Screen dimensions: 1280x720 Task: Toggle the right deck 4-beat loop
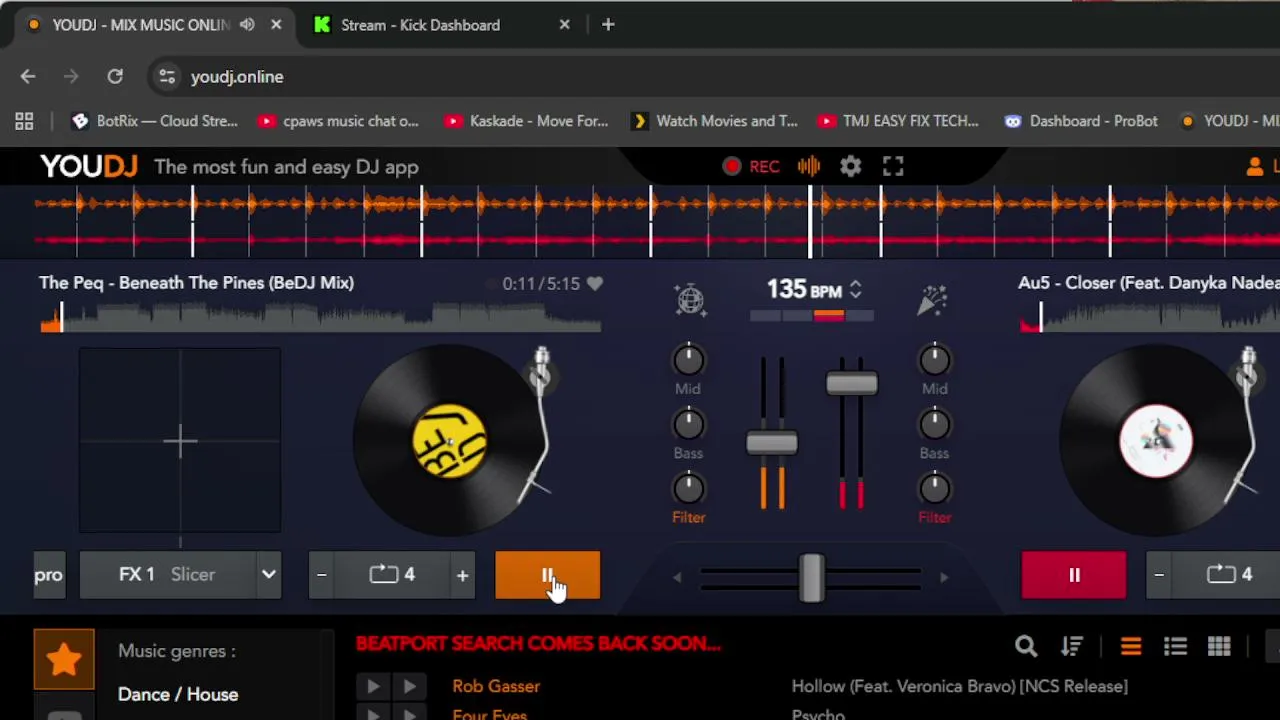1227,575
